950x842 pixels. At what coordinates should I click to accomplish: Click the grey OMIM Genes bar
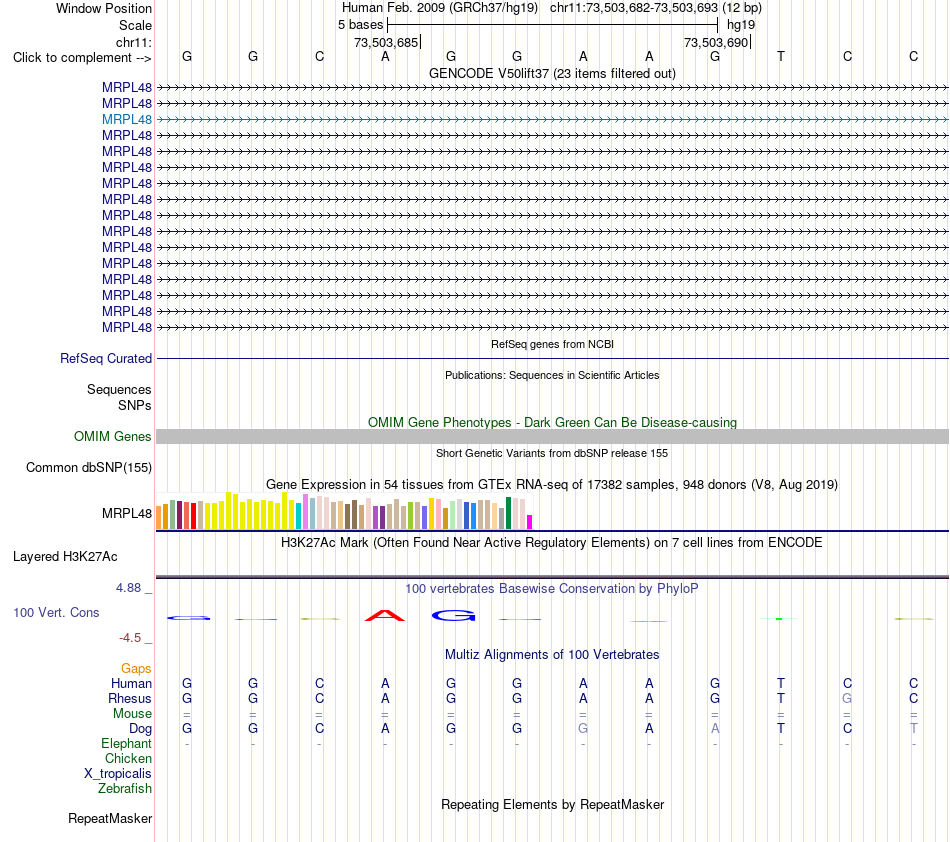coord(552,437)
